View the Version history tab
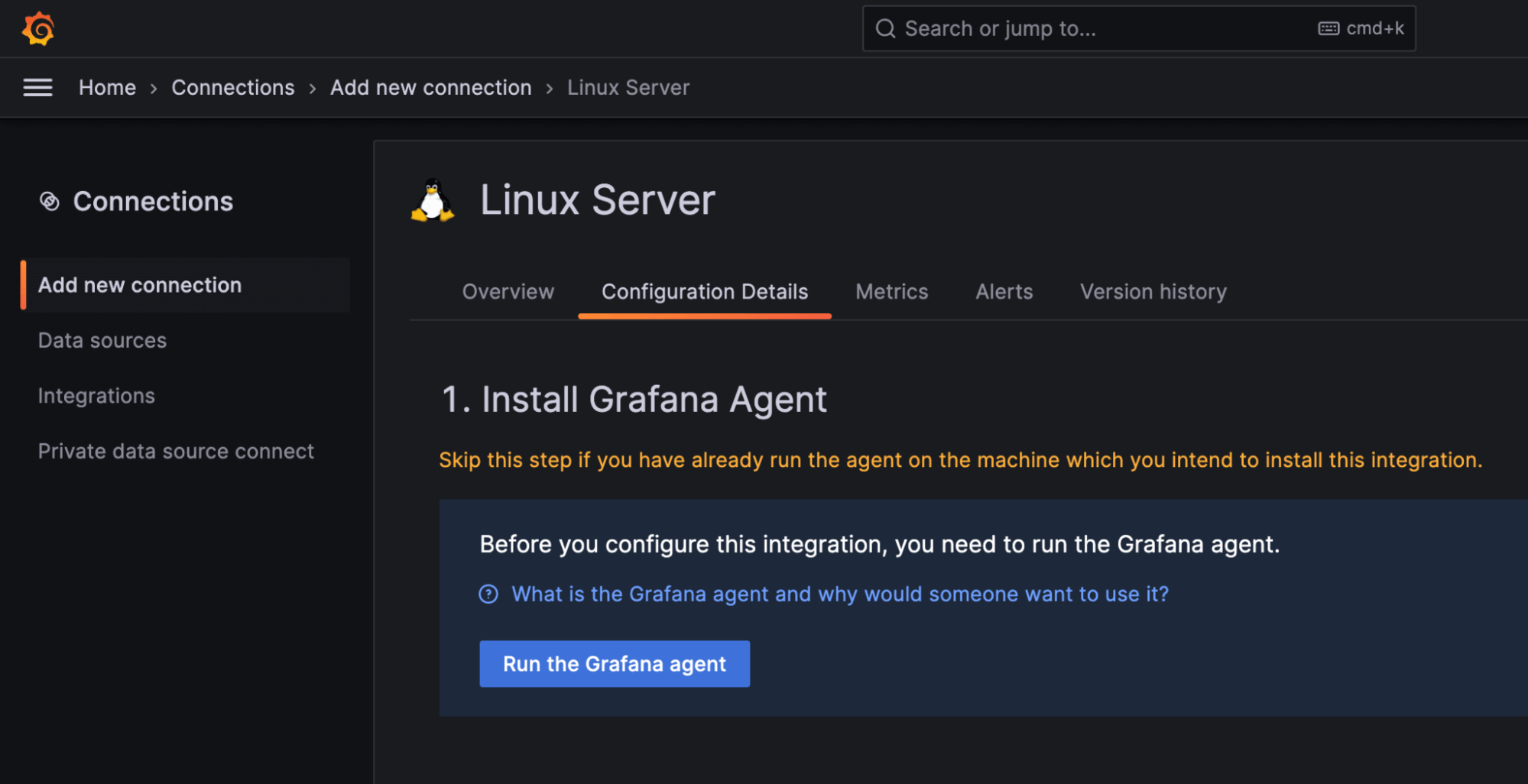1528x784 pixels. point(1152,291)
